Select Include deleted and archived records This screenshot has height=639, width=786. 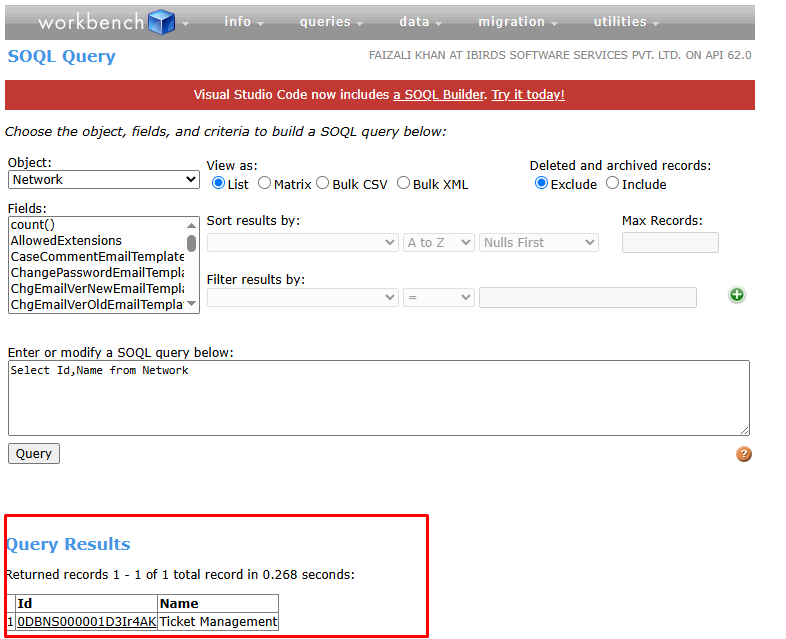coord(612,184)
